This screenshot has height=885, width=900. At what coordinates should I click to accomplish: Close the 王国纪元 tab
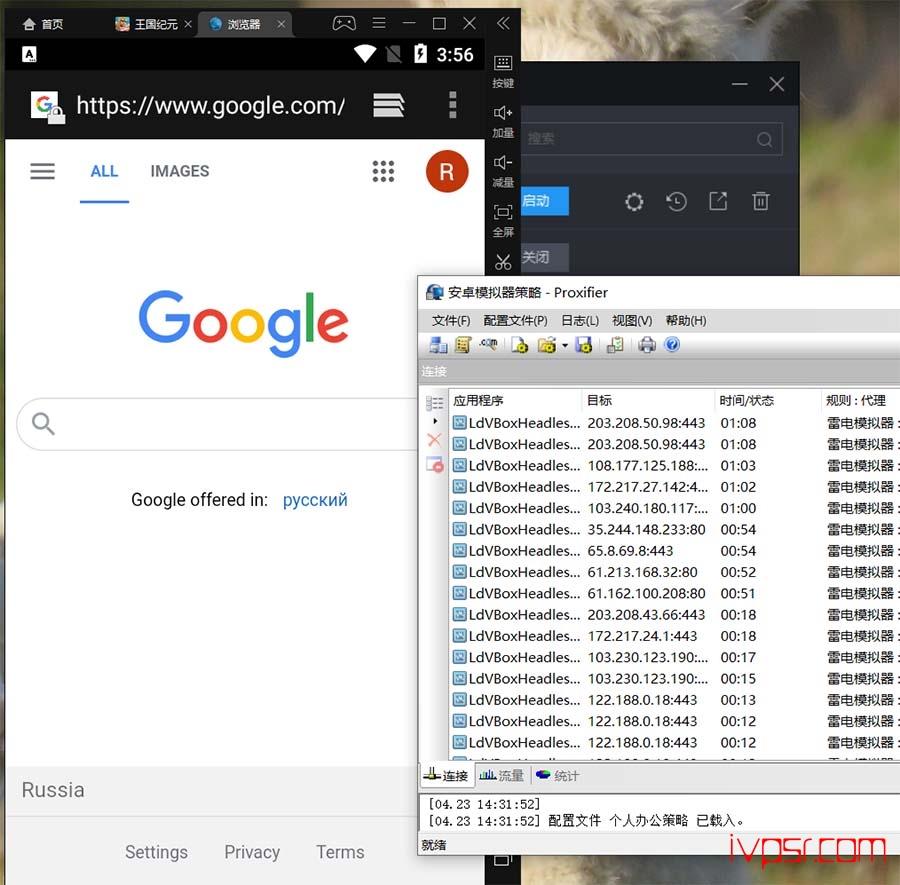[188, 24]
